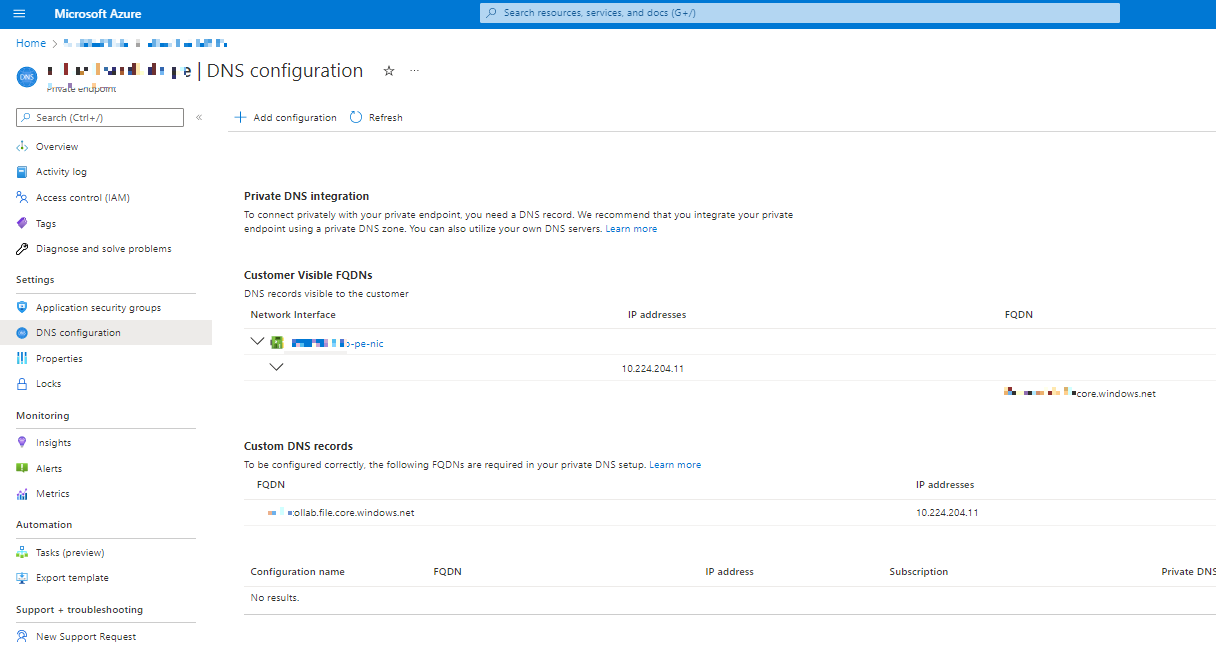Open Alerts under Monitoring
The image size is (1216, 651).
[49, 469]
